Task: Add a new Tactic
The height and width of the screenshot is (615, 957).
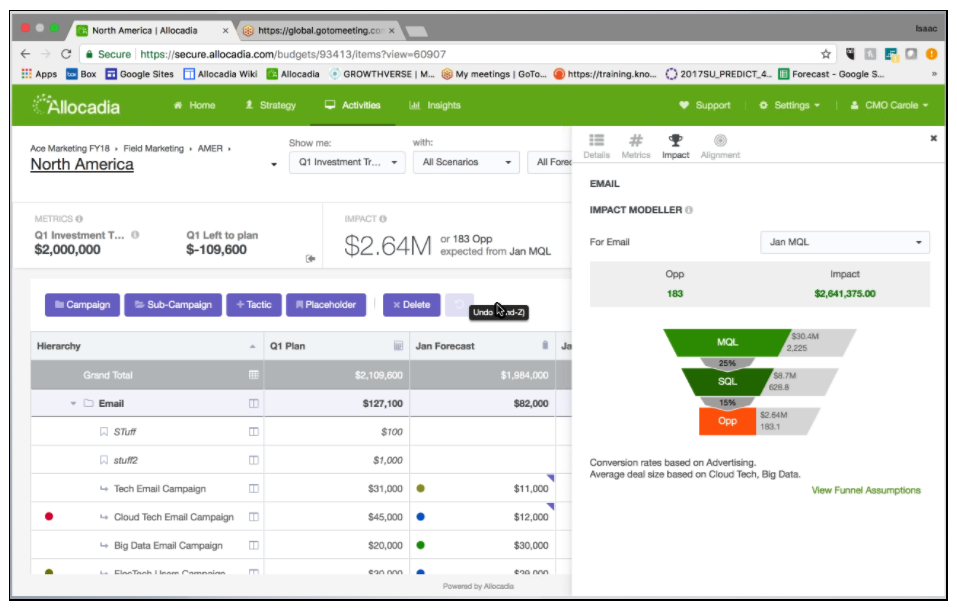Action: (254, 304)
